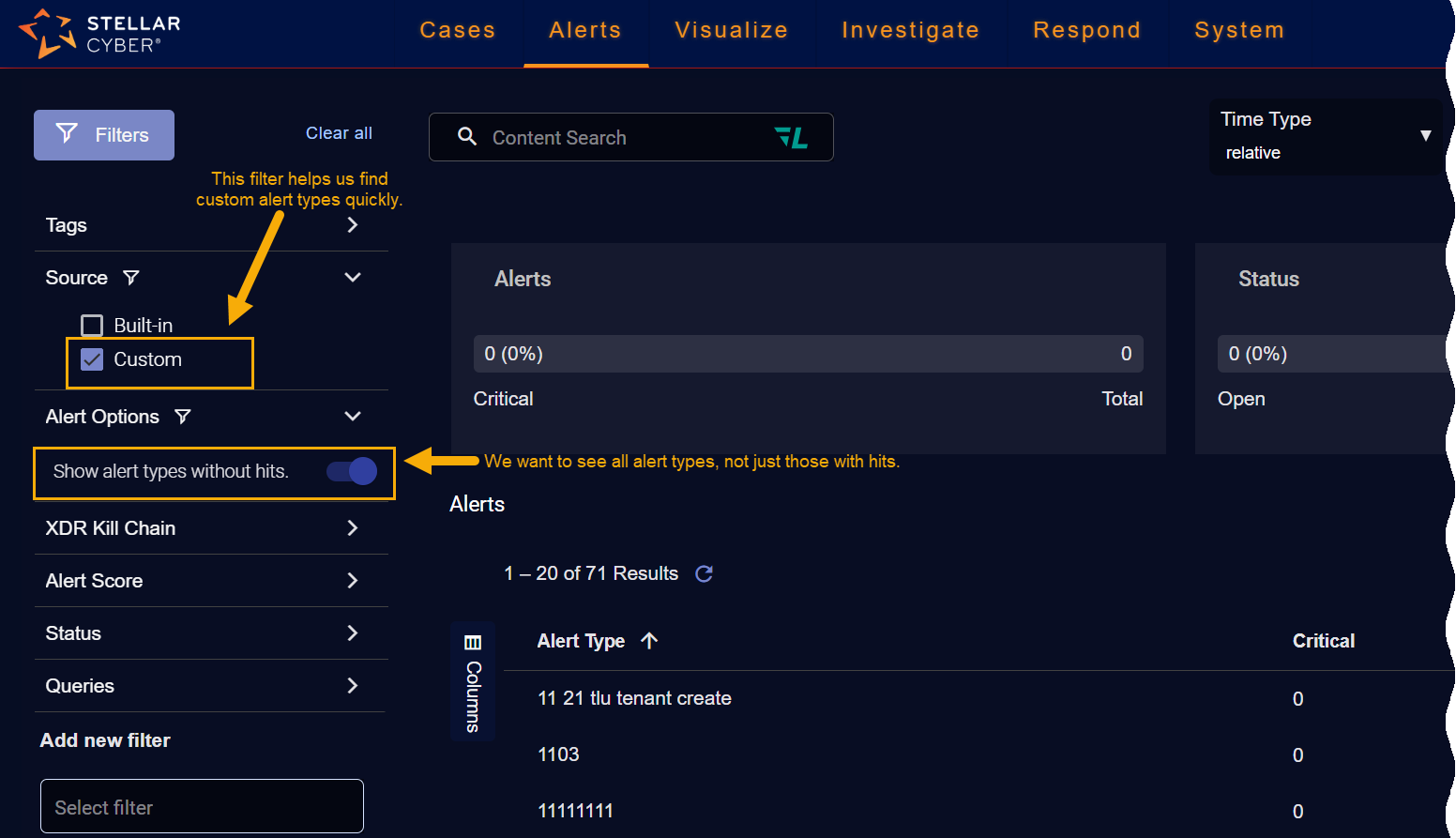This screenshot has width=1456, height=838.
Task: Uncheck the Custom source checkbox
Action: click(x=92, y=359)
